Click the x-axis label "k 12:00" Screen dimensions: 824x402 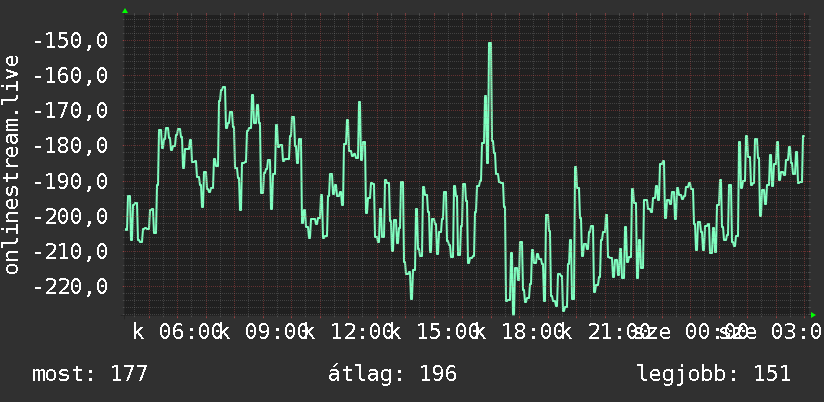point(348,332)
